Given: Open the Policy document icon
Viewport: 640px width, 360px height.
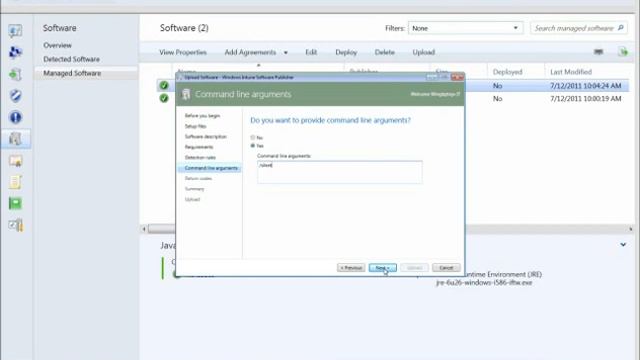Looking at the screenshot, I should pyautogui.click(x=15, y=182).
